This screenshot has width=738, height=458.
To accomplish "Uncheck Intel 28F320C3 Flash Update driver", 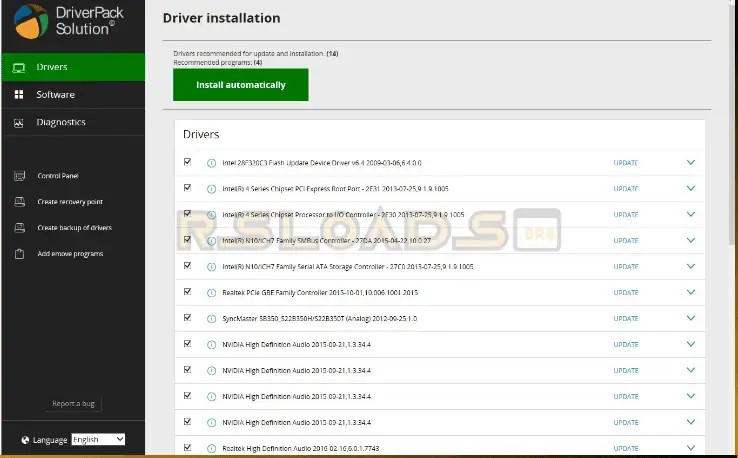I will click(x=187, y=161).
